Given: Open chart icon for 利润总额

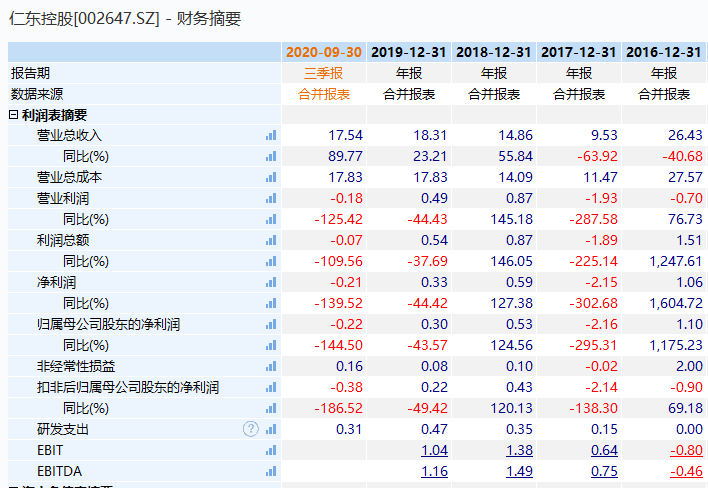Looking at the screenshot, I should coord(271,240).
